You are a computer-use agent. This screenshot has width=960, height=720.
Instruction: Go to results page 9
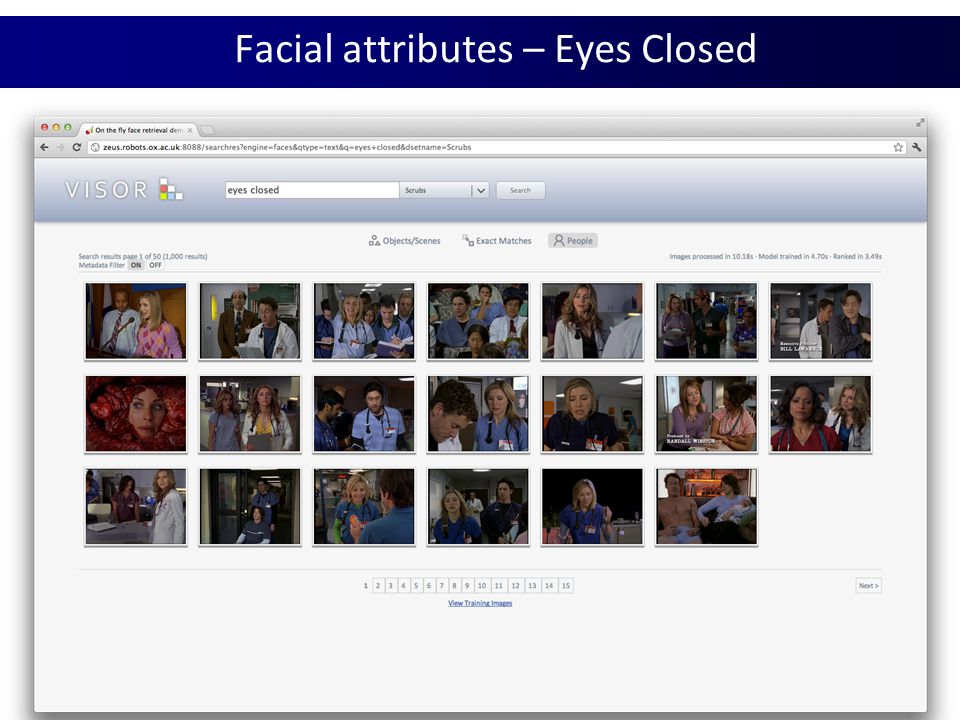(467, 586)
